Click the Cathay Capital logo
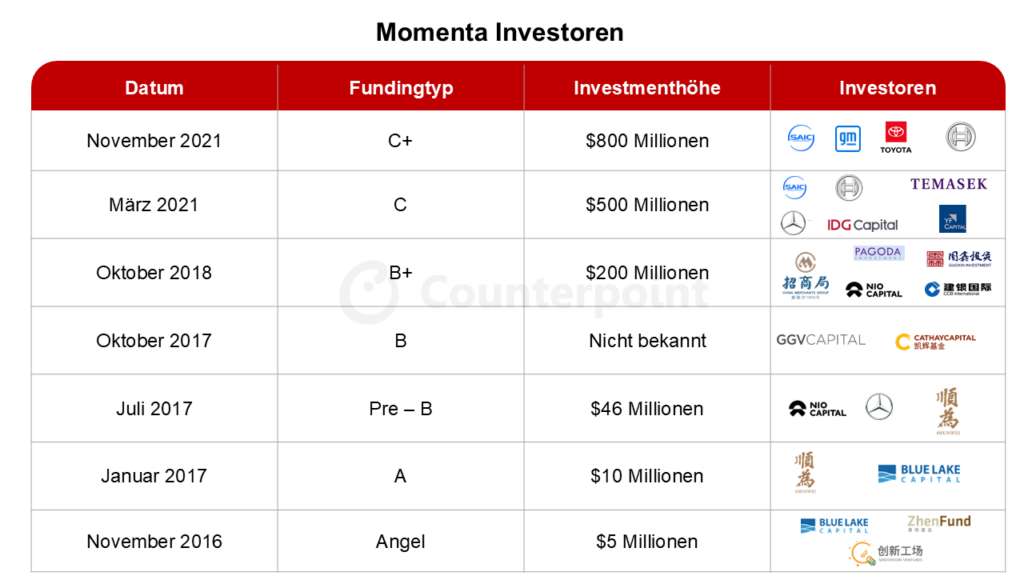This screenshot has height=576, width=1024. tap(935, 341)
